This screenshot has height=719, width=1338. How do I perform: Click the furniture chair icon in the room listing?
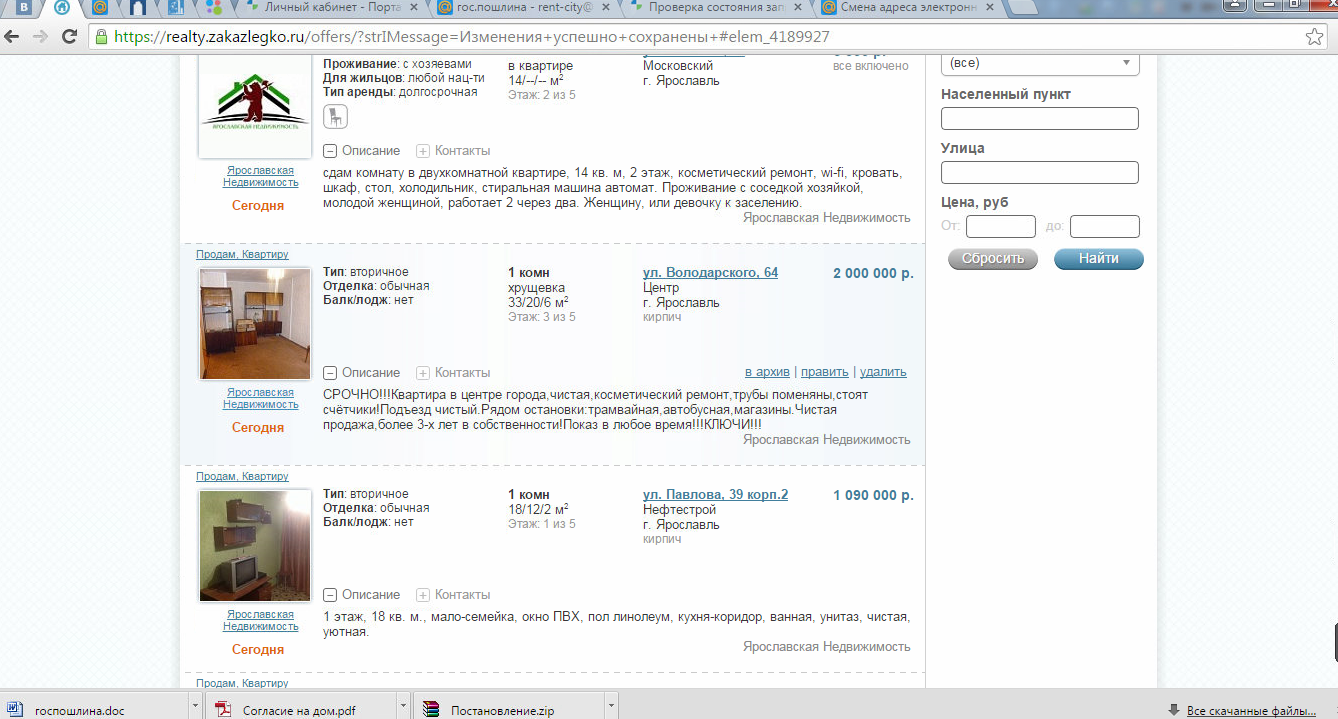[x=335, y=117]
